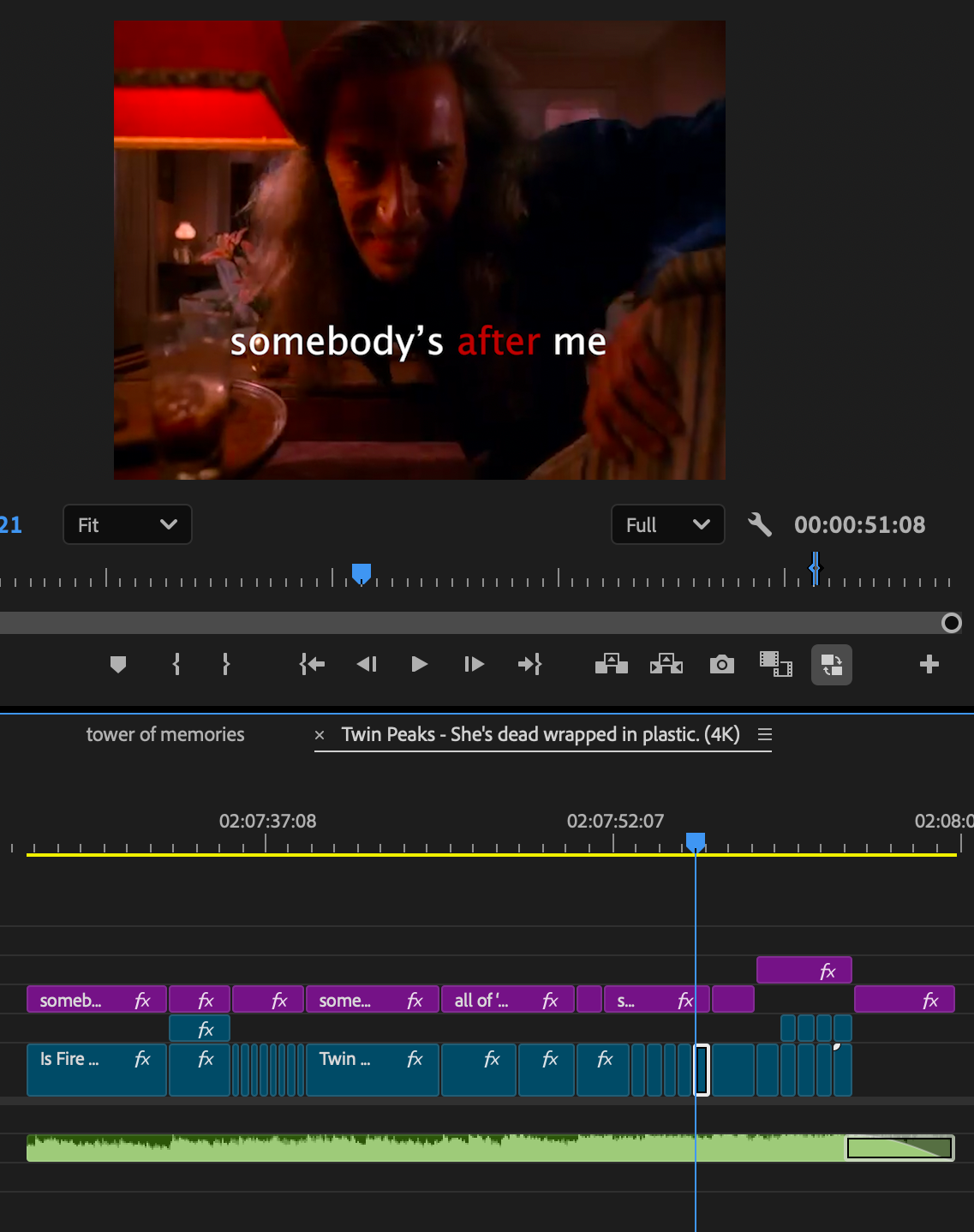Screen dimensions: 974x1232
Task: Click ruler at 02:07:52:07
Action: (x=615, y=821)
